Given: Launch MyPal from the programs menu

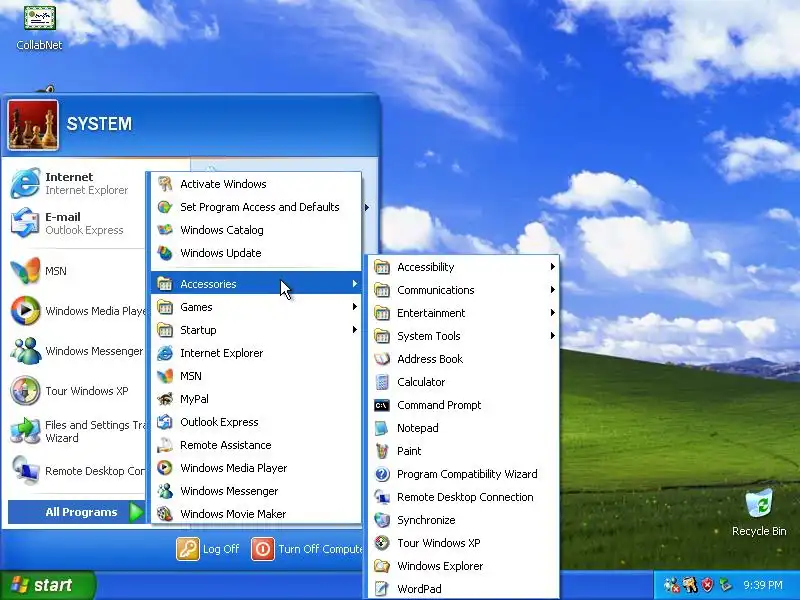Looking at the screenshot, I should coord(256,399).
